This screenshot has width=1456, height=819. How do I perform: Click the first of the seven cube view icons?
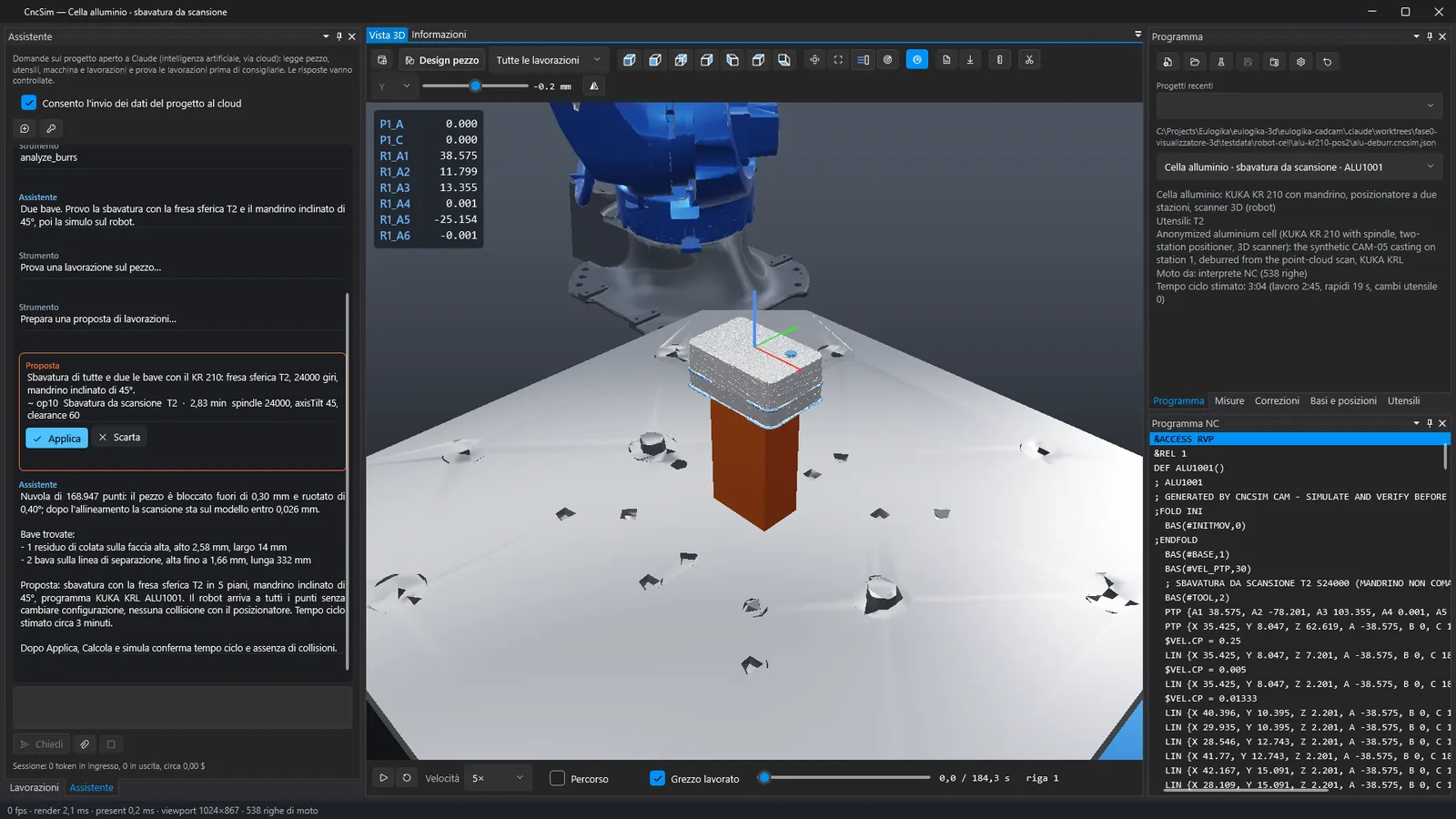pyautogui.click(x=629, y=60)
